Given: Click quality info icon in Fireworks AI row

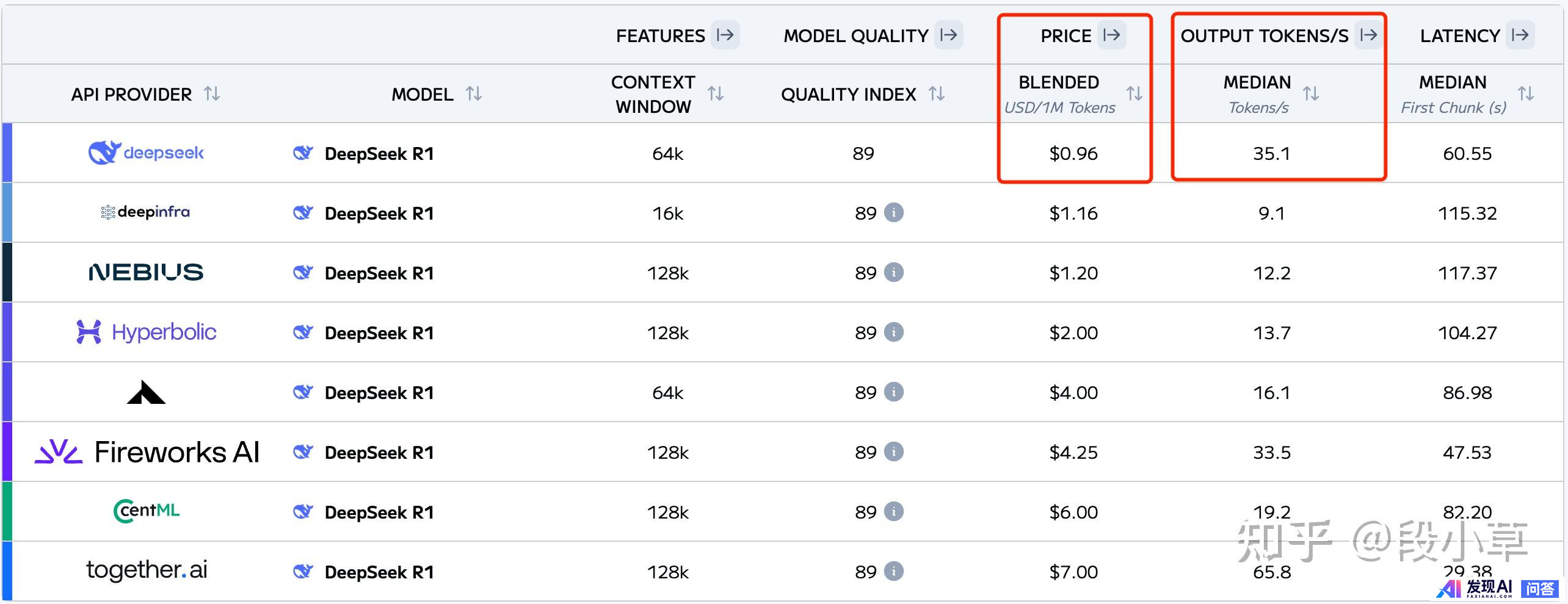Looking at the screenshot, I should (894, 451).
